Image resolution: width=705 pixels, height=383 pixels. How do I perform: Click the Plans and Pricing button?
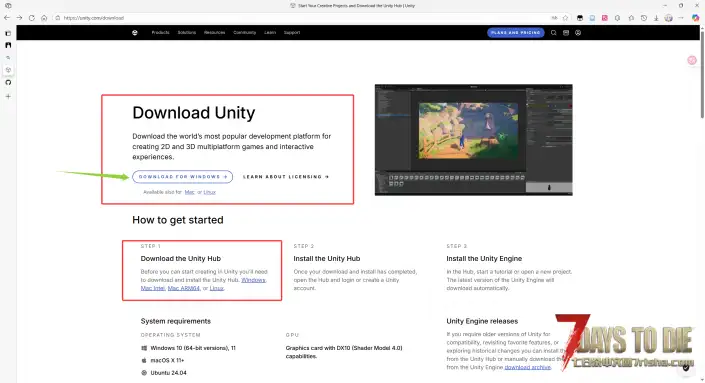[516, 33]
